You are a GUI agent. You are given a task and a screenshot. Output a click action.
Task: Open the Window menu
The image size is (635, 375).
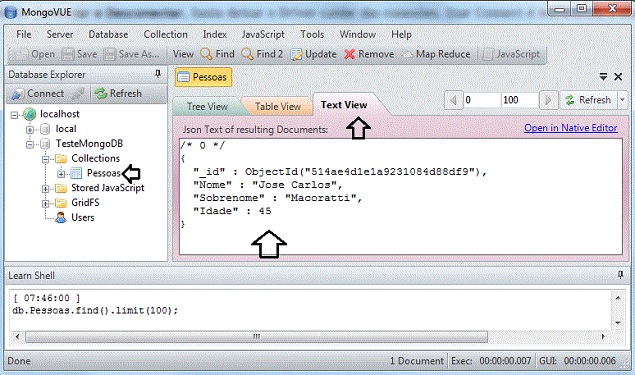[x=357, y=34]
